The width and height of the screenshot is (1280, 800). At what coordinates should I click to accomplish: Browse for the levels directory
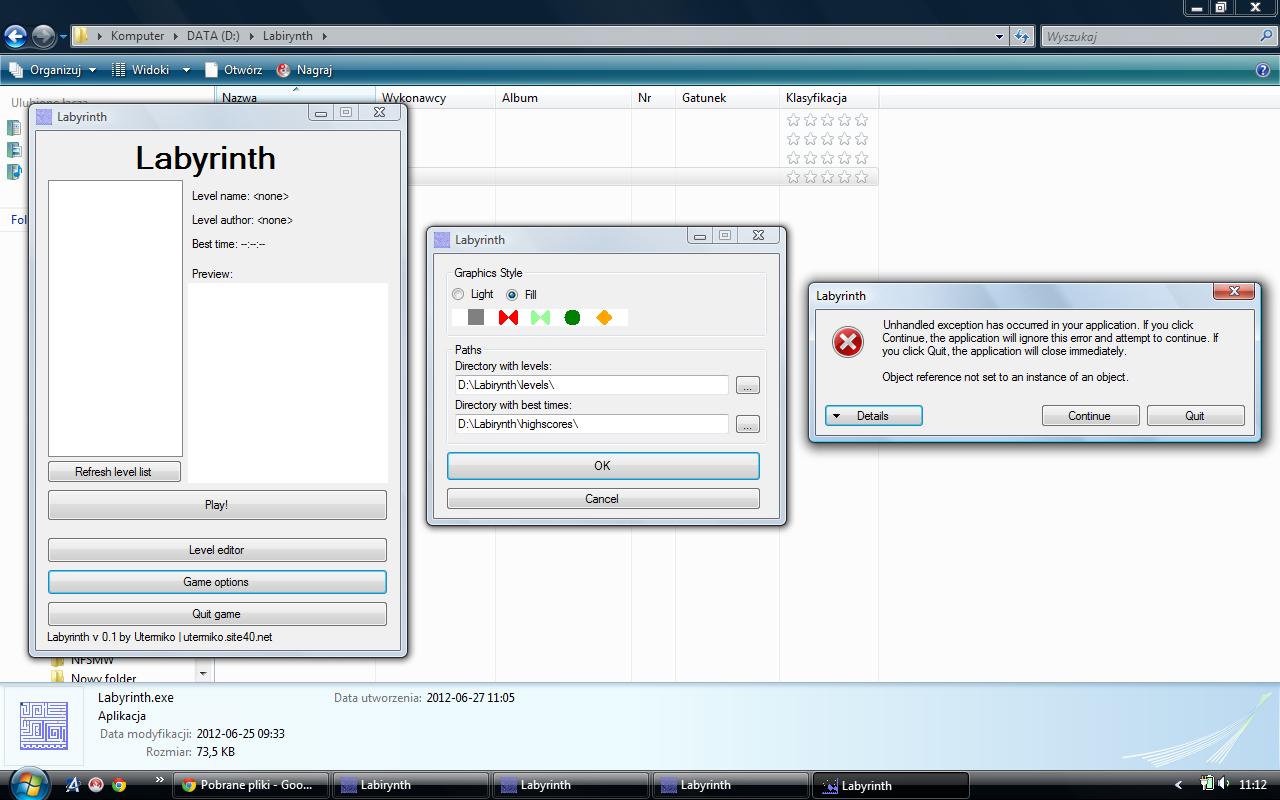tap(747, 385)
